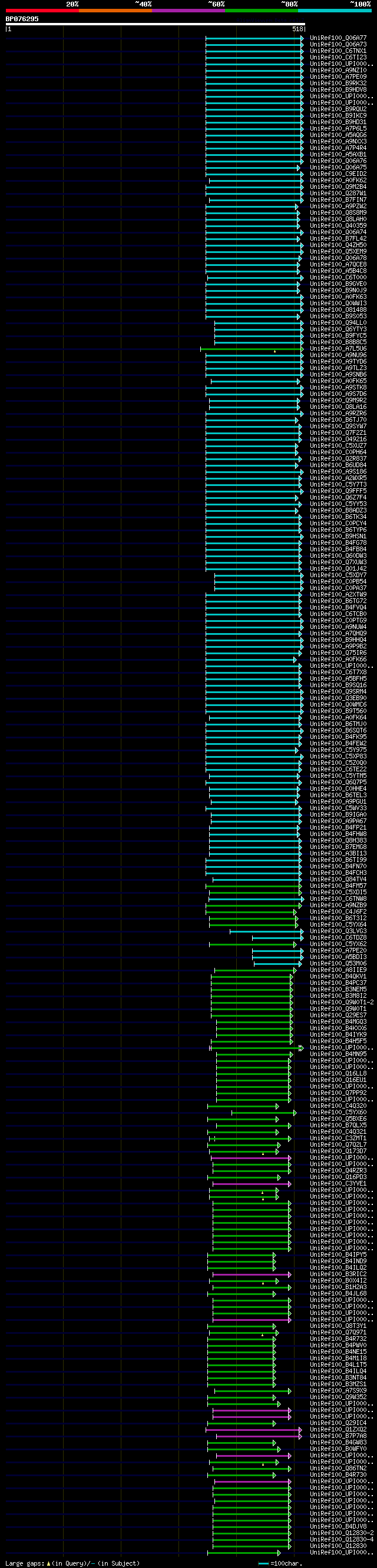Select hit label UniRef100_C5XP83
Screen dimensions: 377x1568
point(338,756)
